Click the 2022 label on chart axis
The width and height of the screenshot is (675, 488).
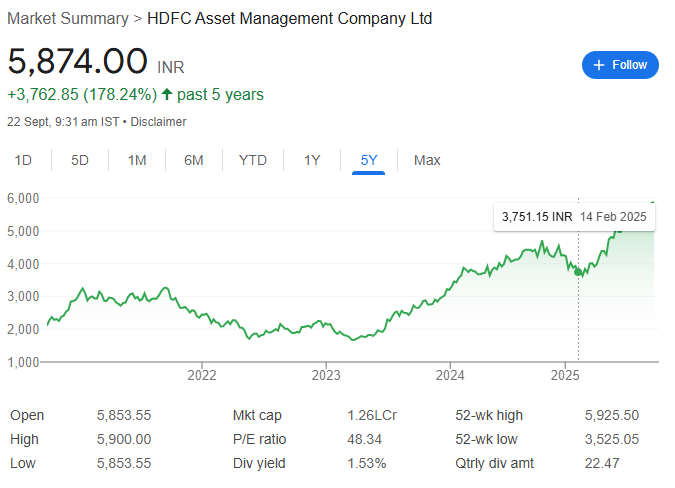point(201,375)
